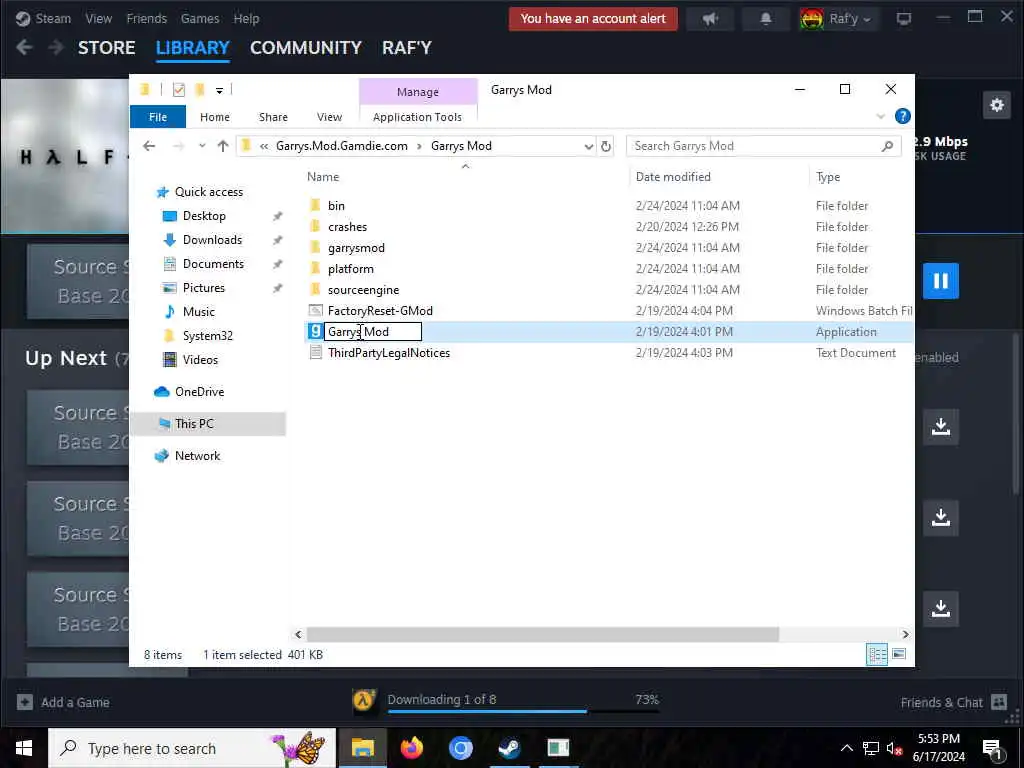Open Share tab in Explorer ribbon
The width and height of the screenshot is (1024, 768).
pyautogui.click(x=273, y=117)
